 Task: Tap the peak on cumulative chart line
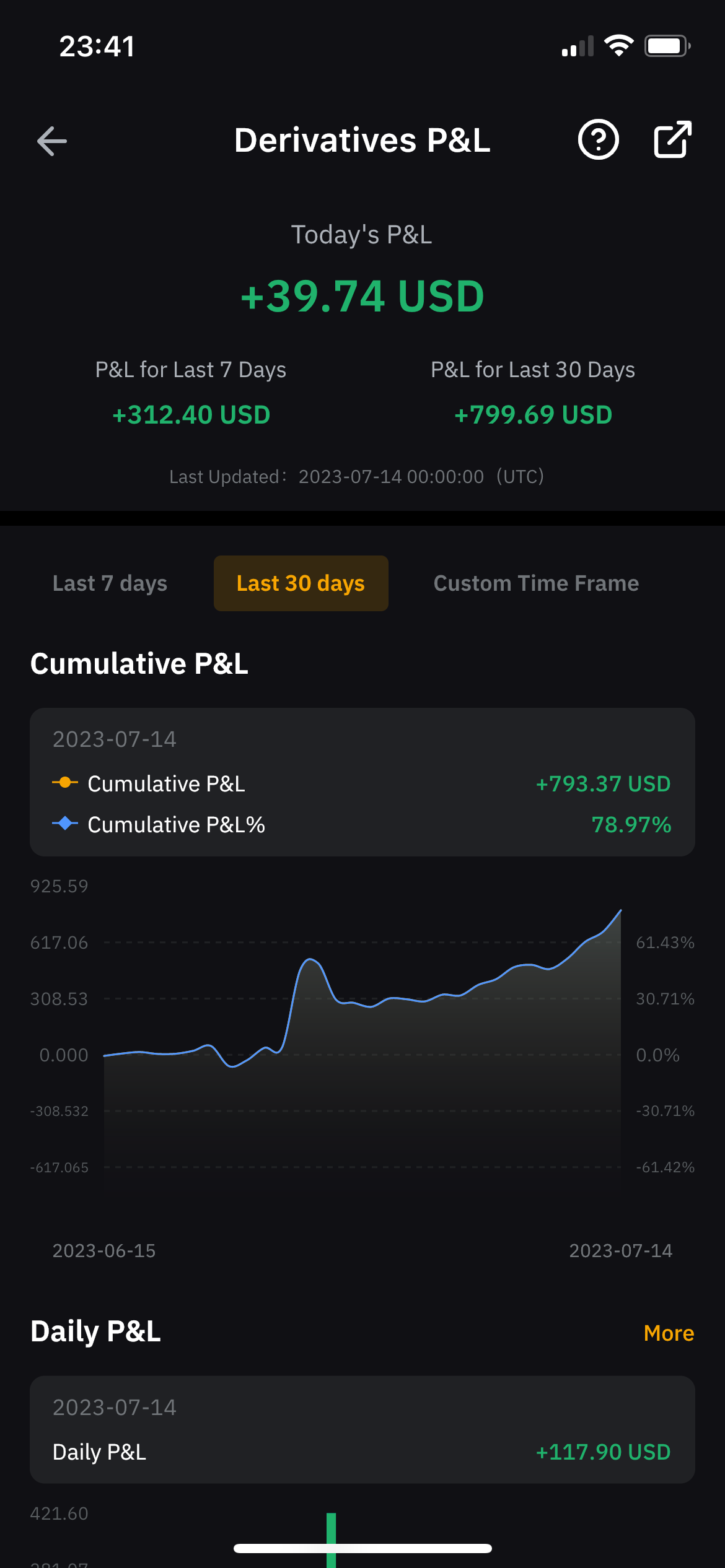(620, 911)
